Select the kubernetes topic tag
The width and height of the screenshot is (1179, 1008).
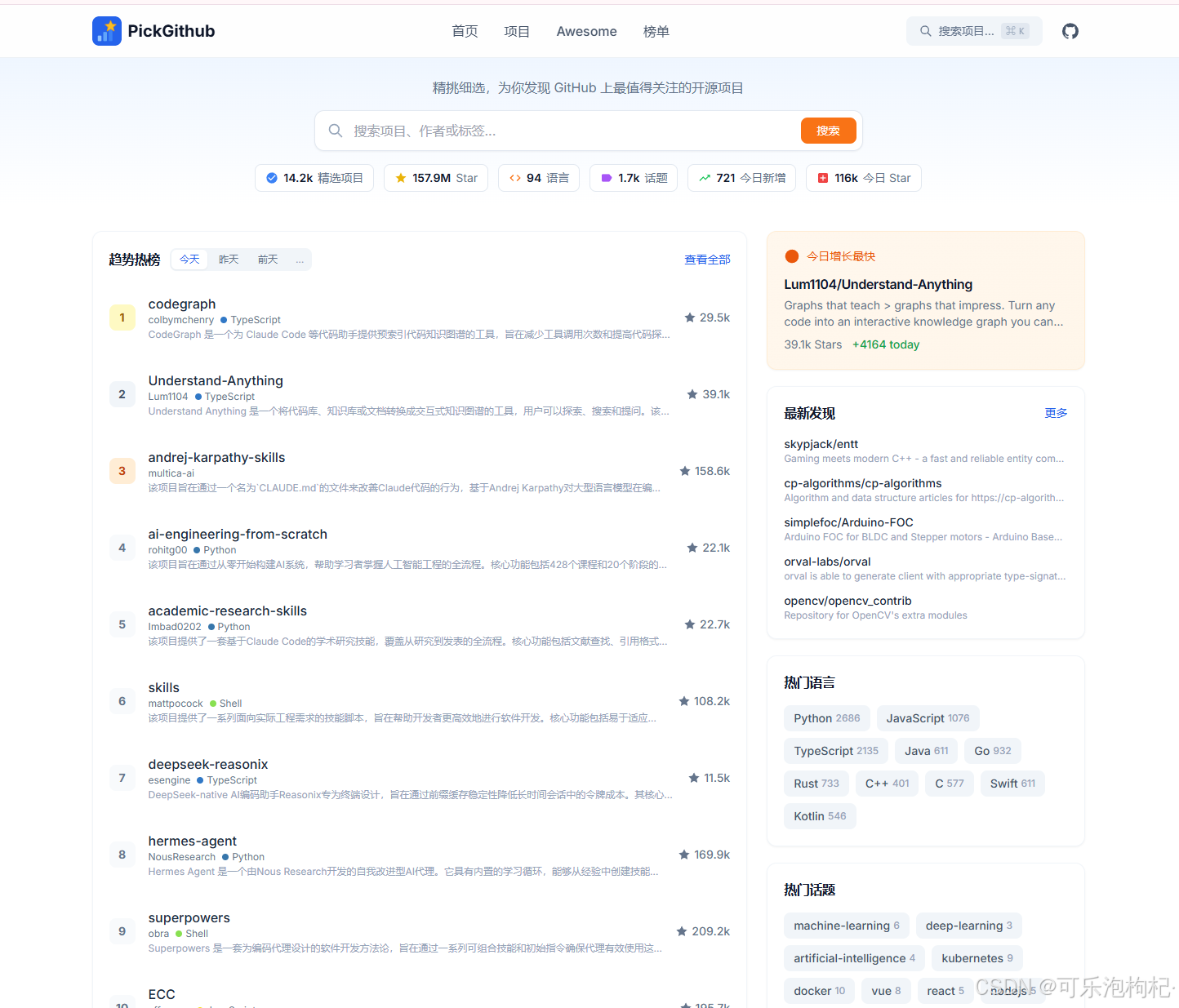coord(977,958)
